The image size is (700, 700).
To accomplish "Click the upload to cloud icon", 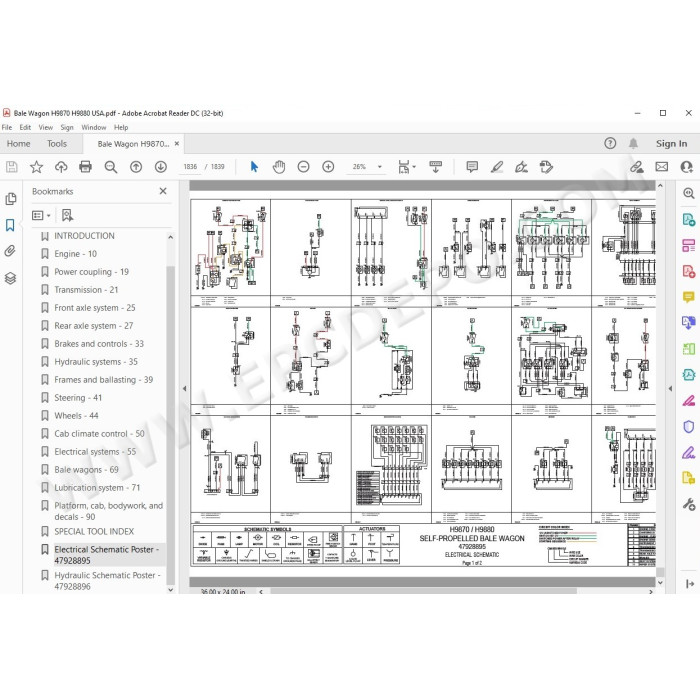I will (61, 167).
